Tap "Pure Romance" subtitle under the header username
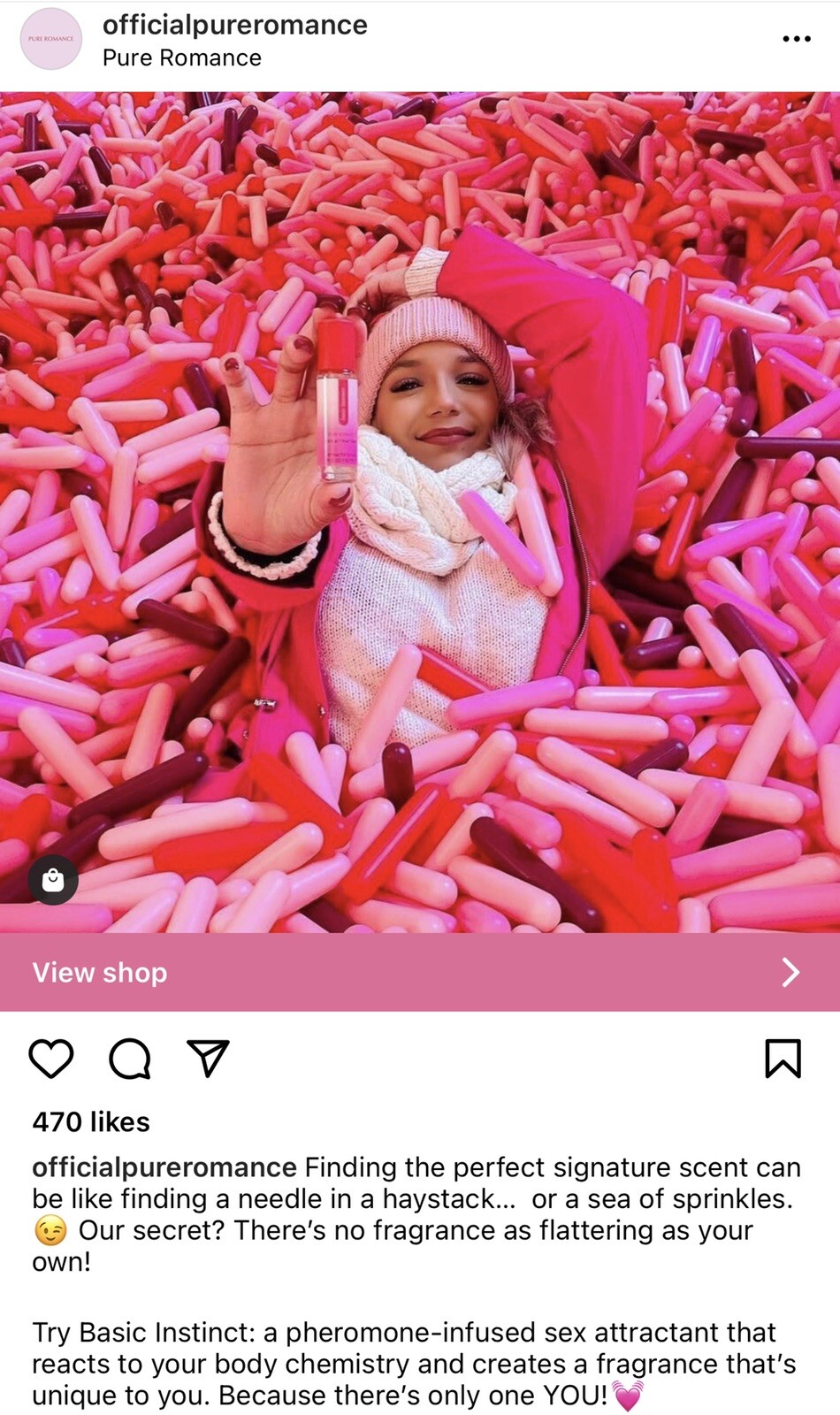Viewport: 840px width, 1415px height. tap(182, 57)
